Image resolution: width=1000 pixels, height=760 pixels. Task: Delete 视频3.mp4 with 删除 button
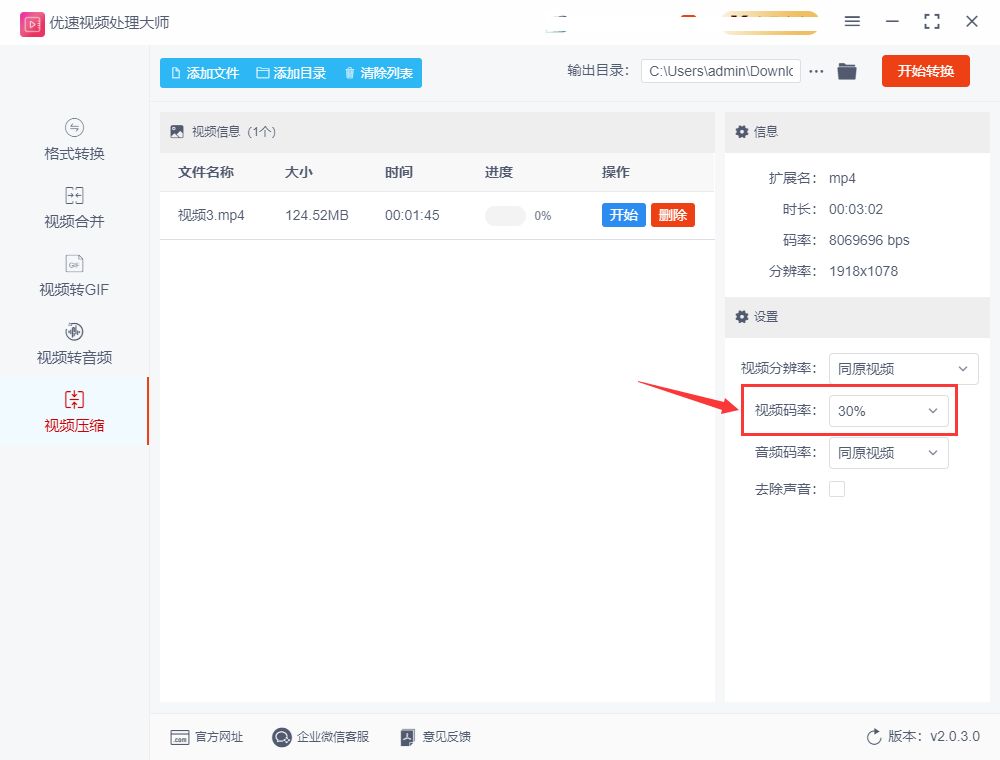tap(672, 215)
